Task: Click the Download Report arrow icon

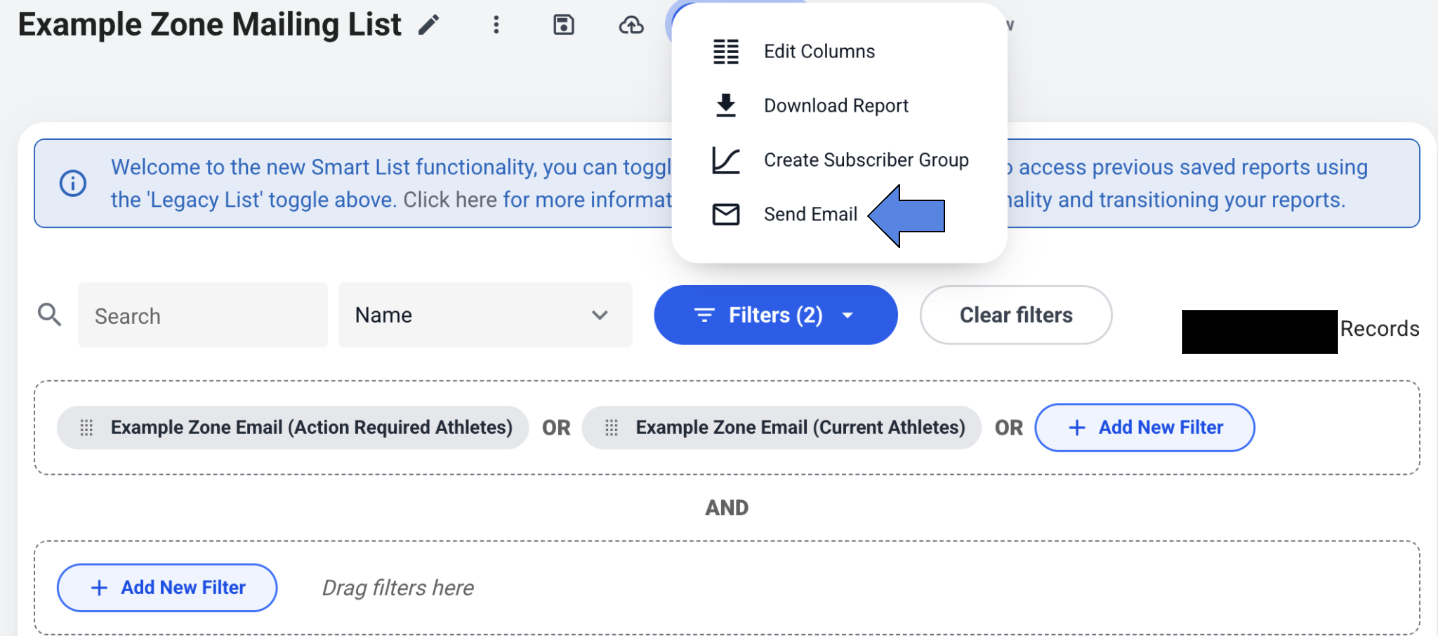Action: (726, 105)
